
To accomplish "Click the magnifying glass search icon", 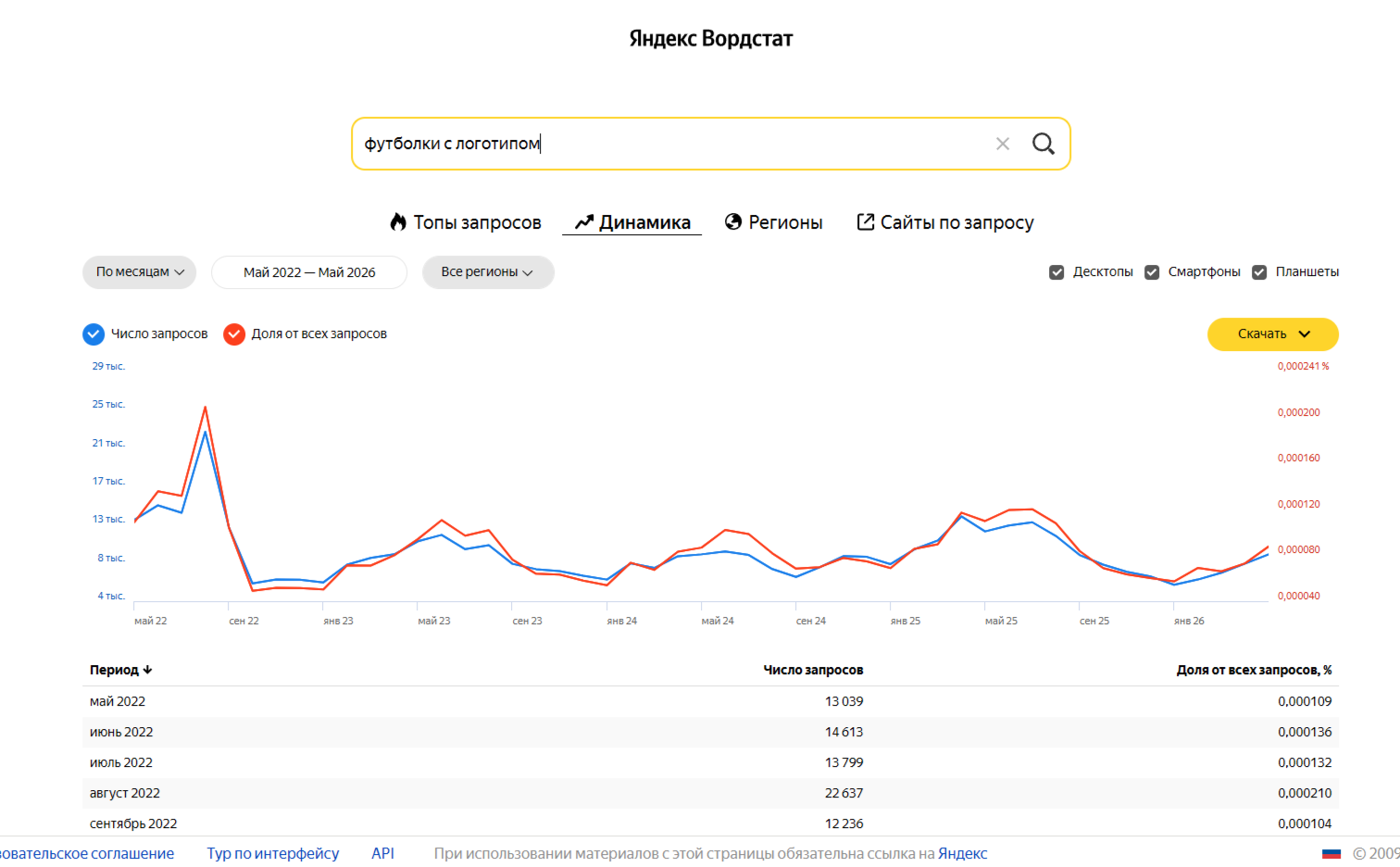I will (1044, 144).
